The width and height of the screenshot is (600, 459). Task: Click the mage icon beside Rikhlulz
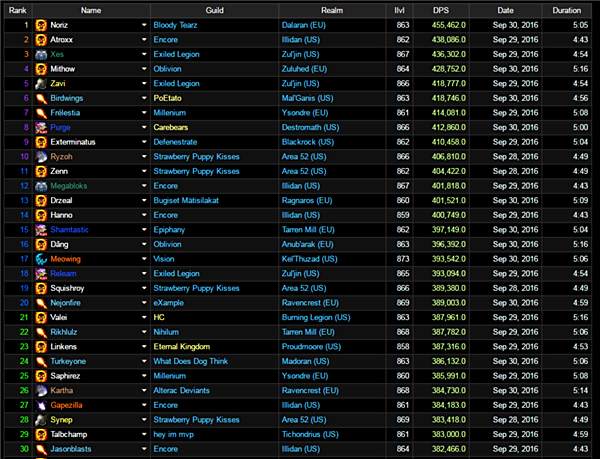41,332
